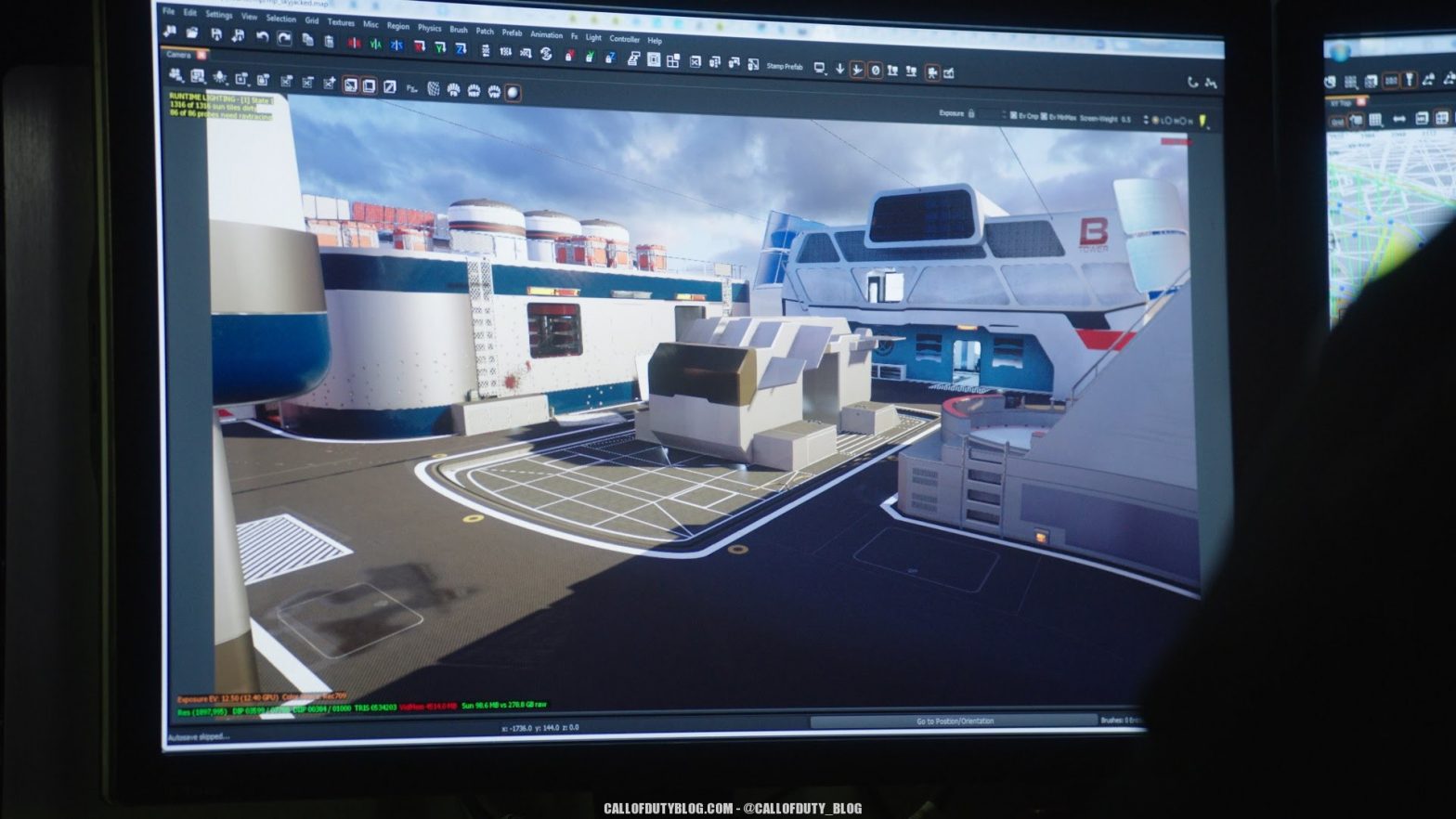Viewport: 1456px width, 819px height.
Task: Click the x y z coordinates readout
Action: pos(540,728)
